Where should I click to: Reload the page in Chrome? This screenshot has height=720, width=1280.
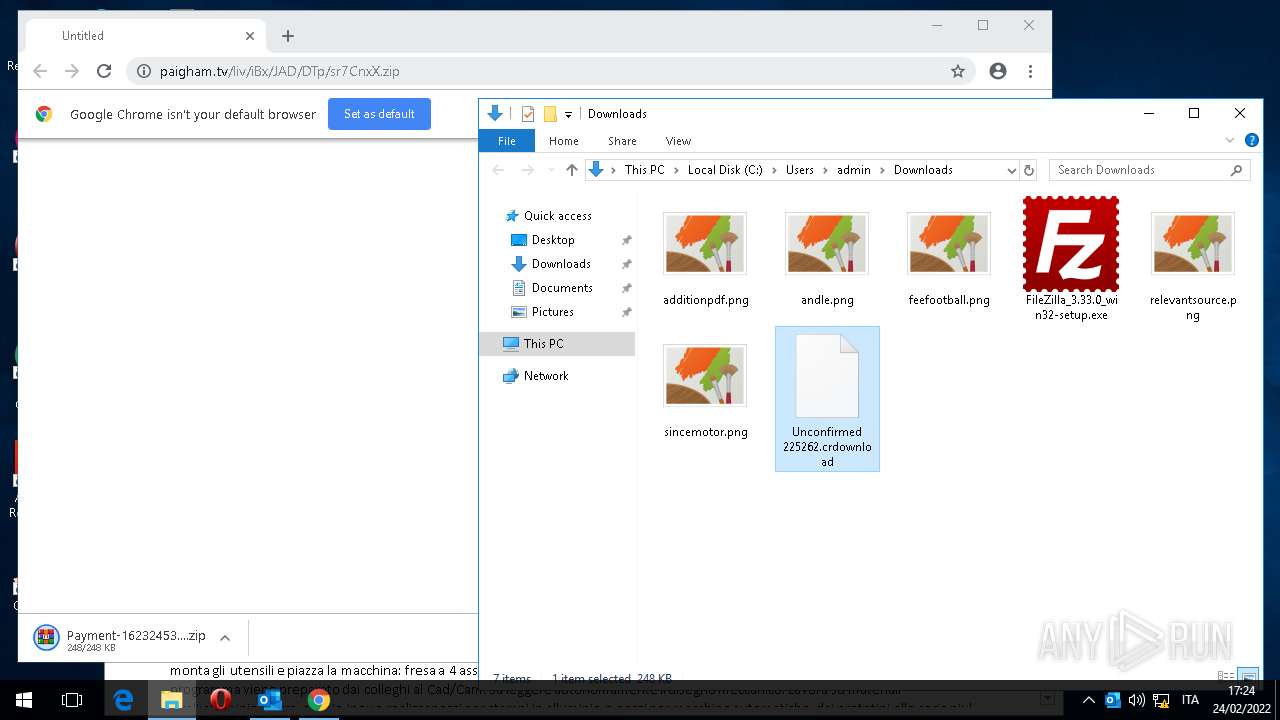(104, 71)
